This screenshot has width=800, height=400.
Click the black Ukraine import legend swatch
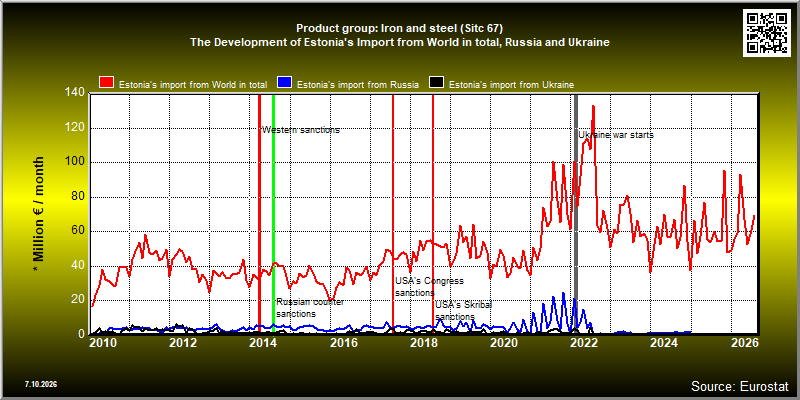pos(436,83)
